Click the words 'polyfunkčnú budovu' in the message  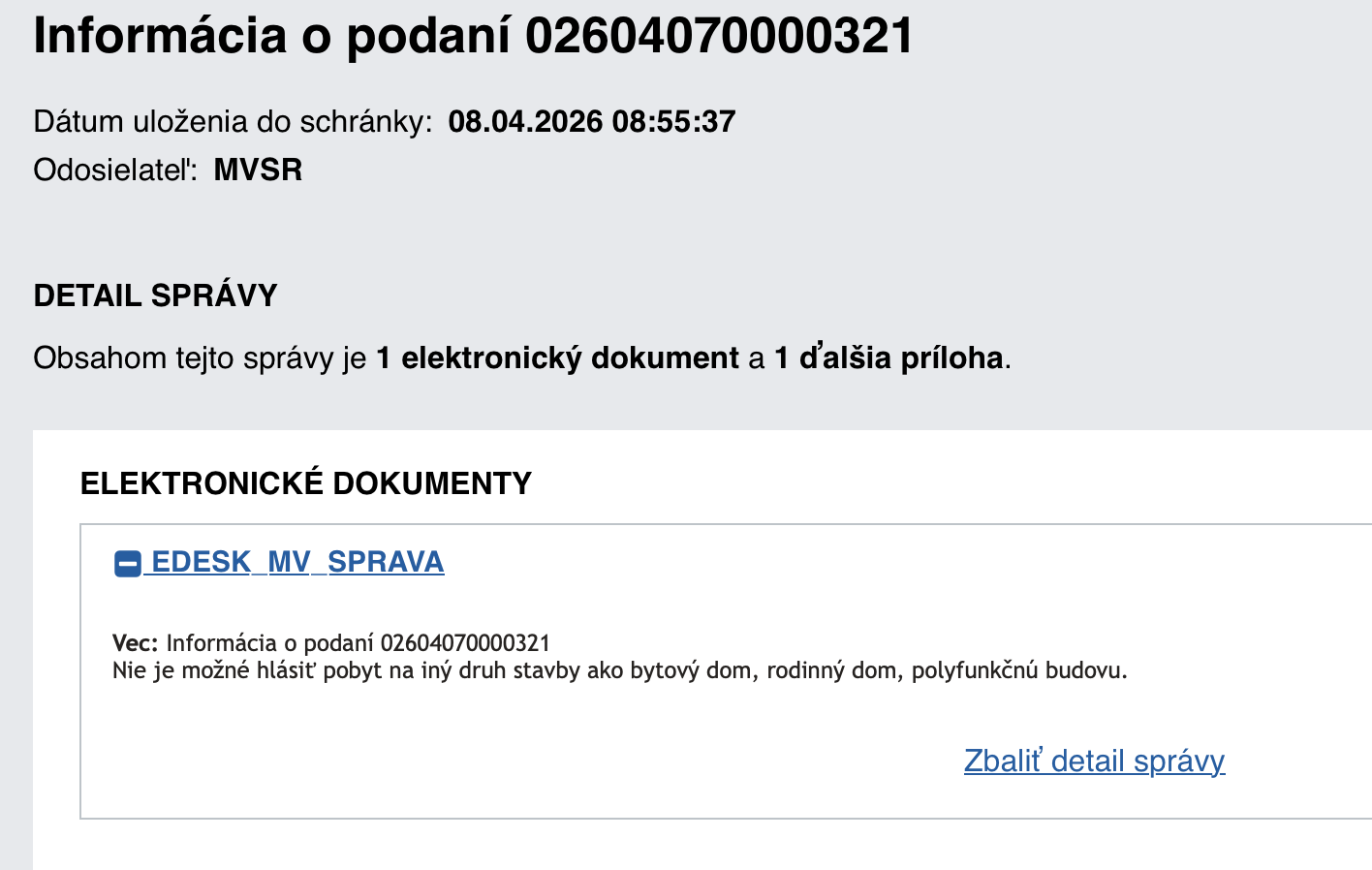[x=1018, y=670]
